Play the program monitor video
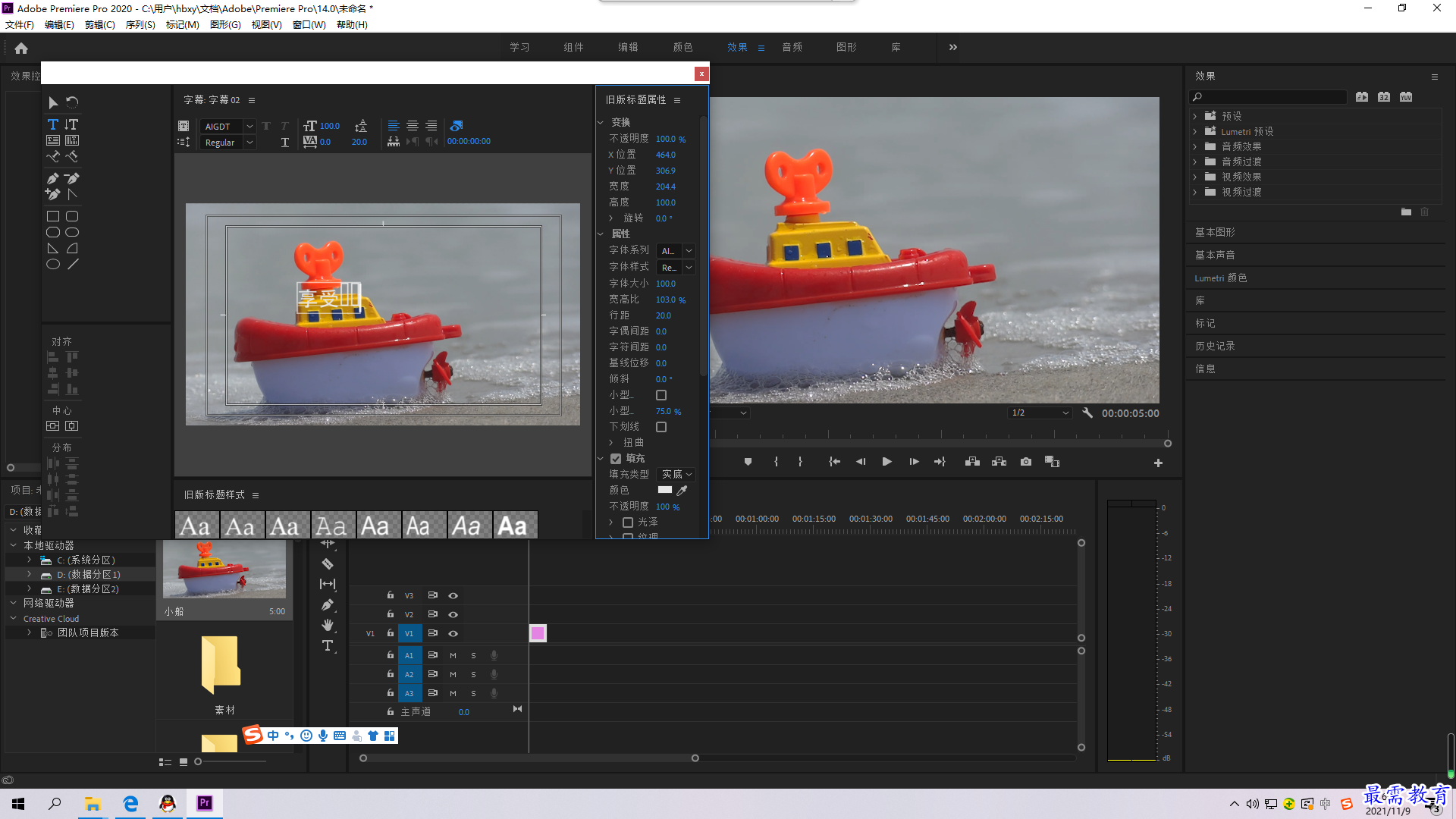The height and width of the screenshot is (819, 1456). 886,462
